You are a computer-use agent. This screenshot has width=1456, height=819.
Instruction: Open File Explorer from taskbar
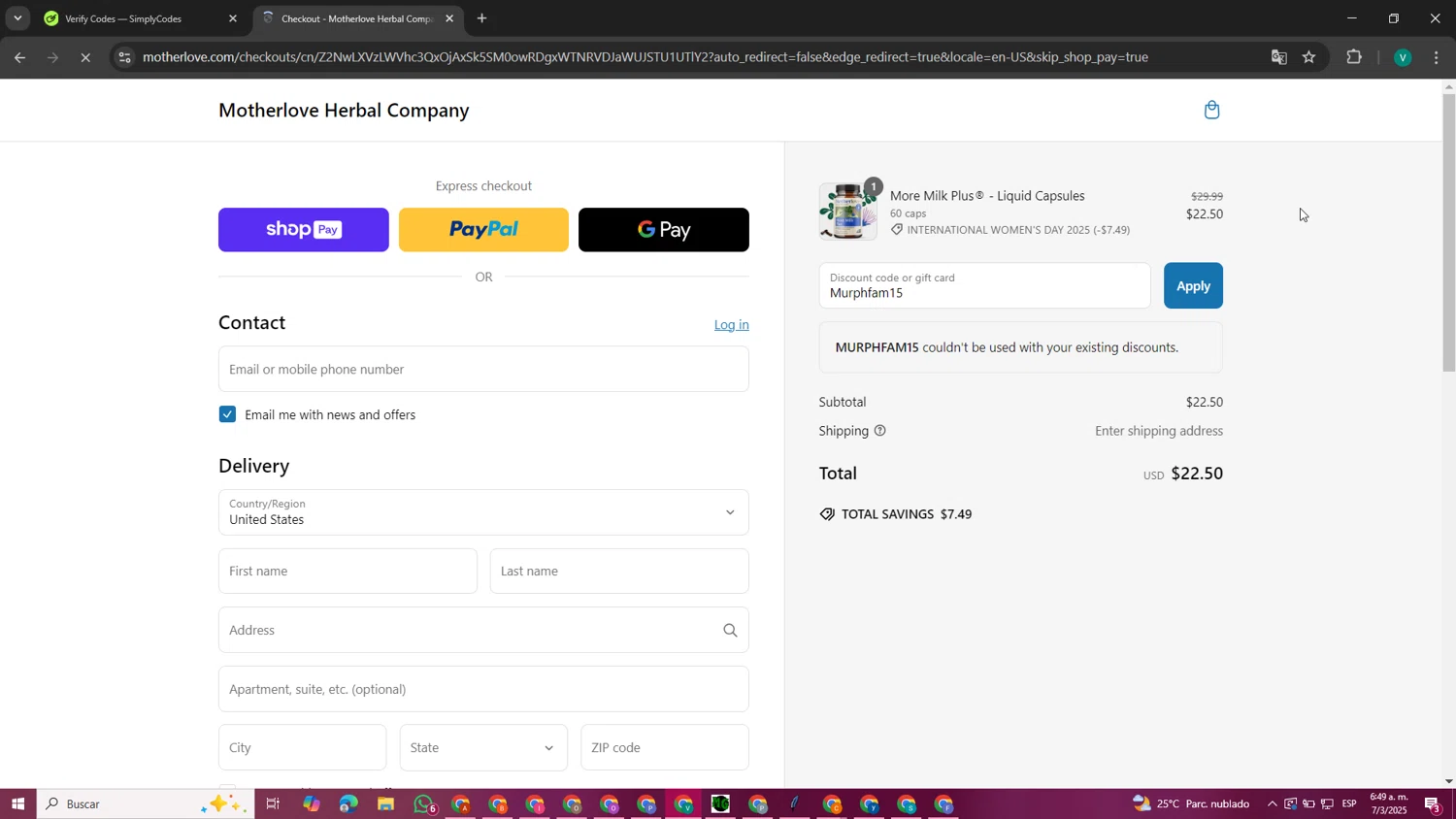385,803
